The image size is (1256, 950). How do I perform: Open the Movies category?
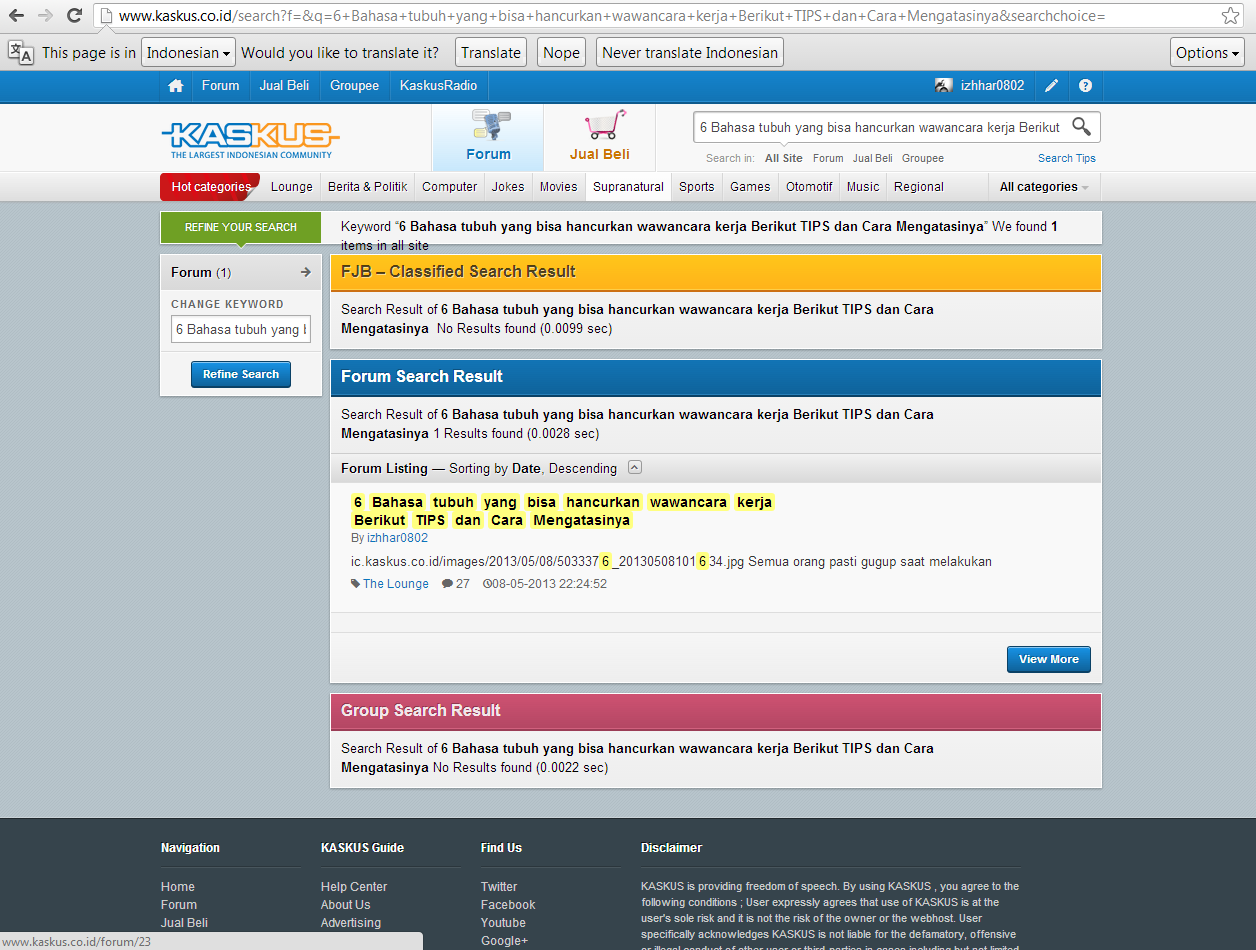(559, 187)
